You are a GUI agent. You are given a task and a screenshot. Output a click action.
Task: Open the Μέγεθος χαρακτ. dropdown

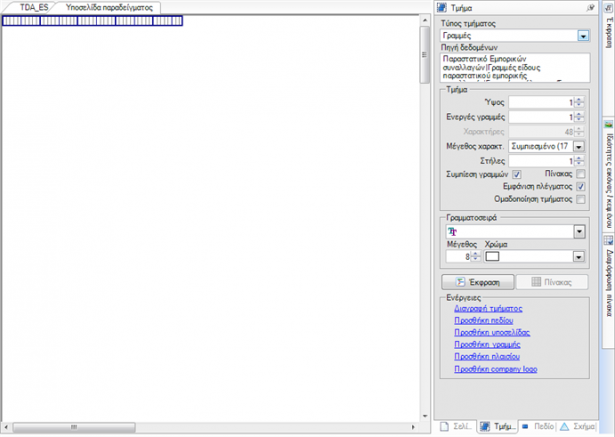(x=579, y=146)
